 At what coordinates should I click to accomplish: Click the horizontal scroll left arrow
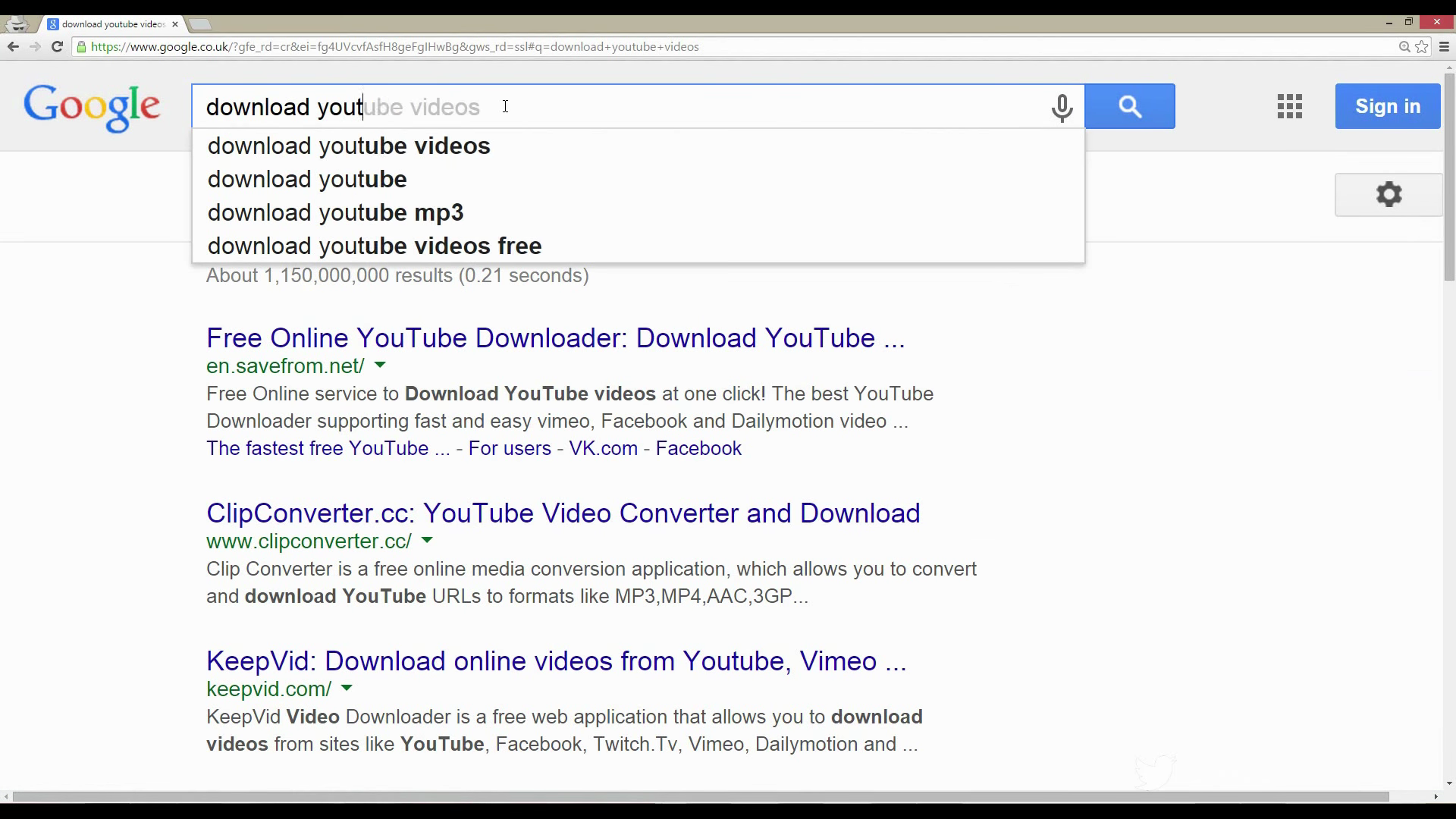(x=6, y=796)
